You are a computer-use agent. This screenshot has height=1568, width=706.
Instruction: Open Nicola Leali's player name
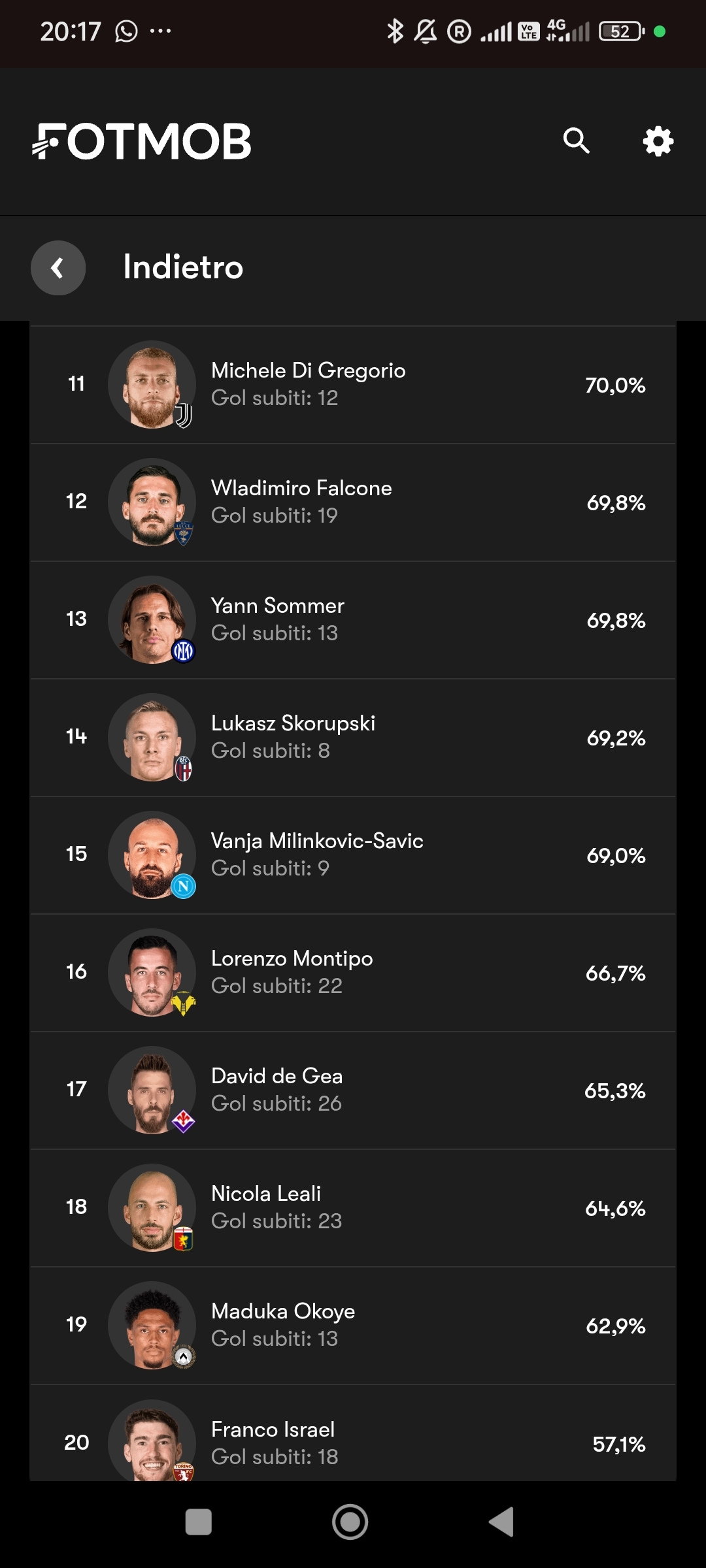(266, 1194)
